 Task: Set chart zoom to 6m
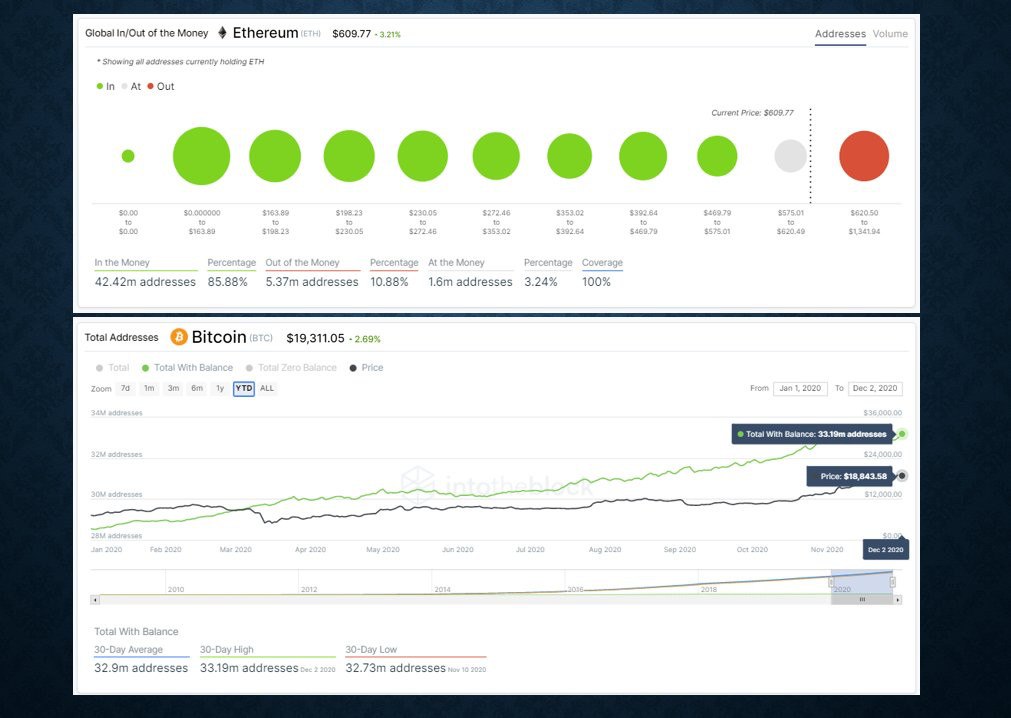[x=197, y=389]
